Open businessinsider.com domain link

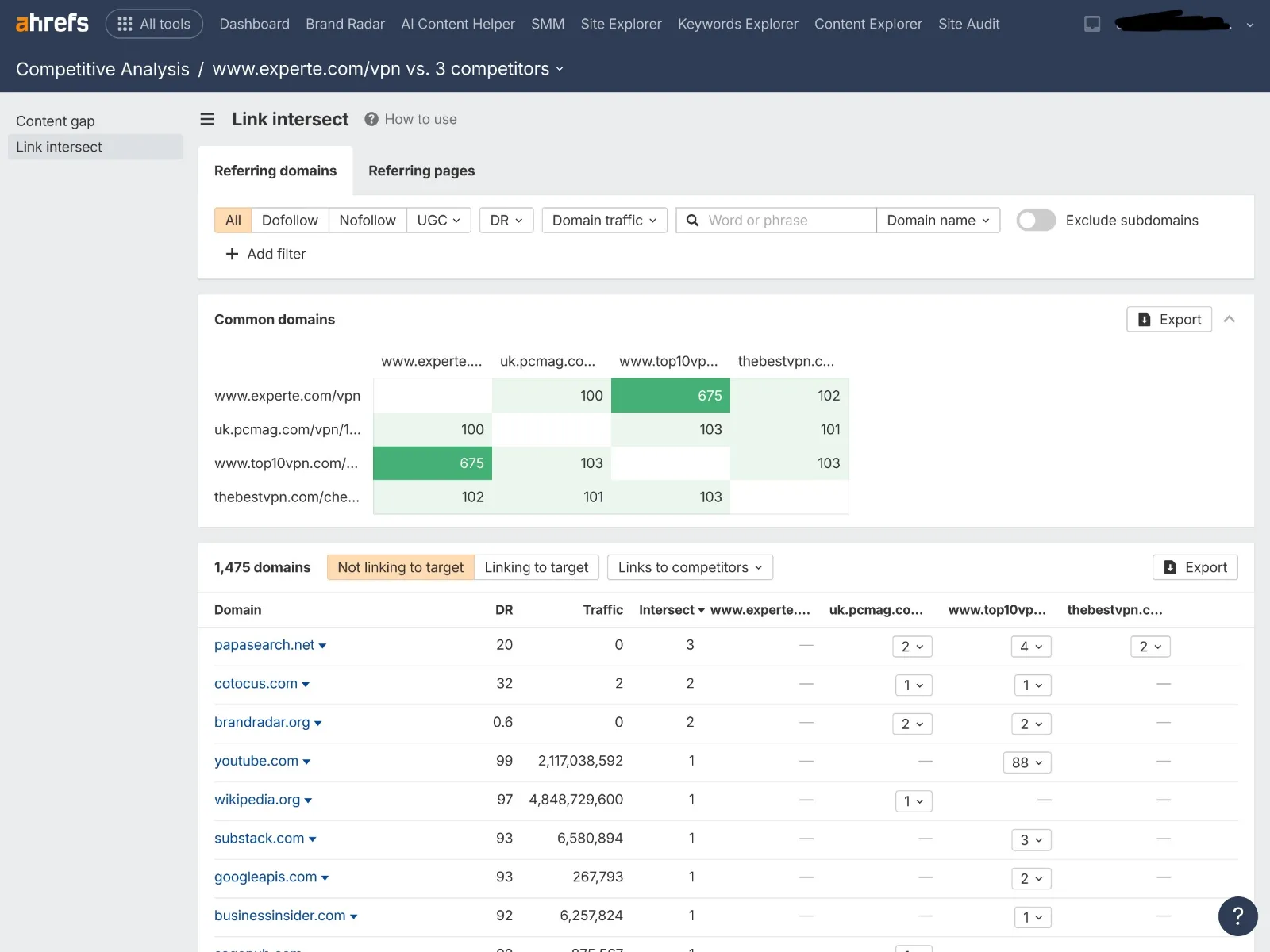click(280, 916)
